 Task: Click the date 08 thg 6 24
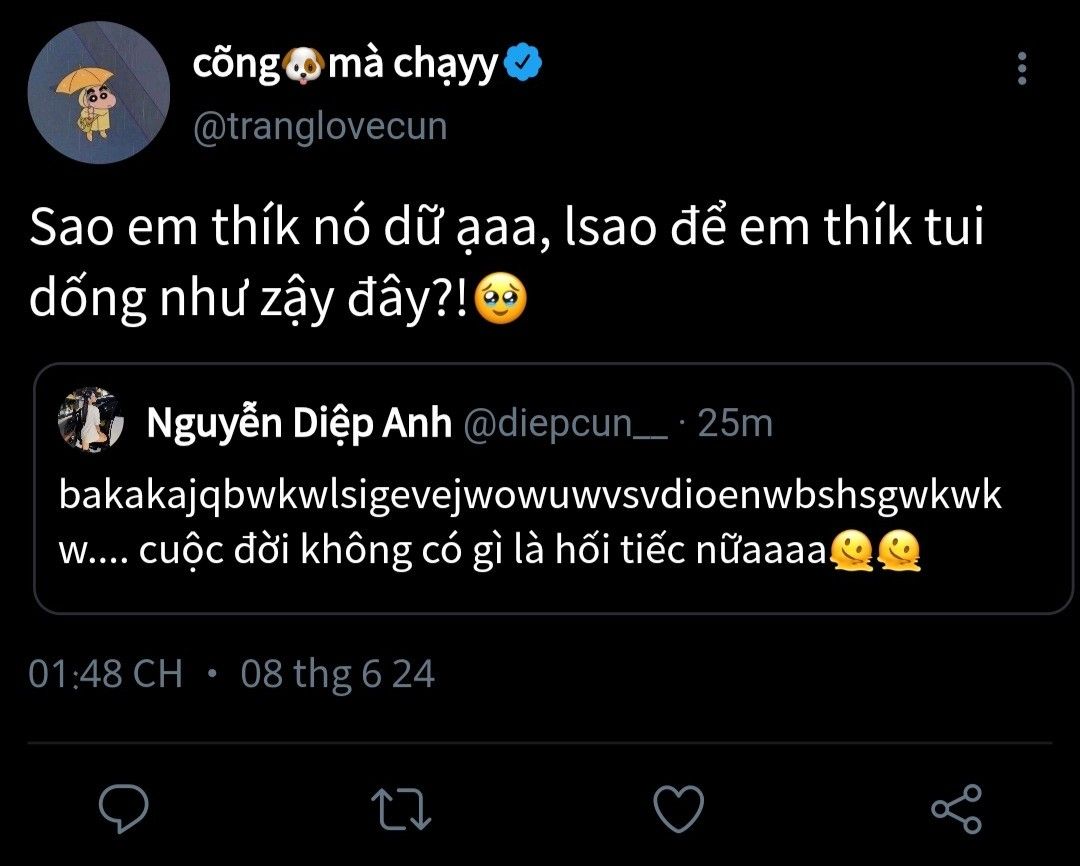337,674
